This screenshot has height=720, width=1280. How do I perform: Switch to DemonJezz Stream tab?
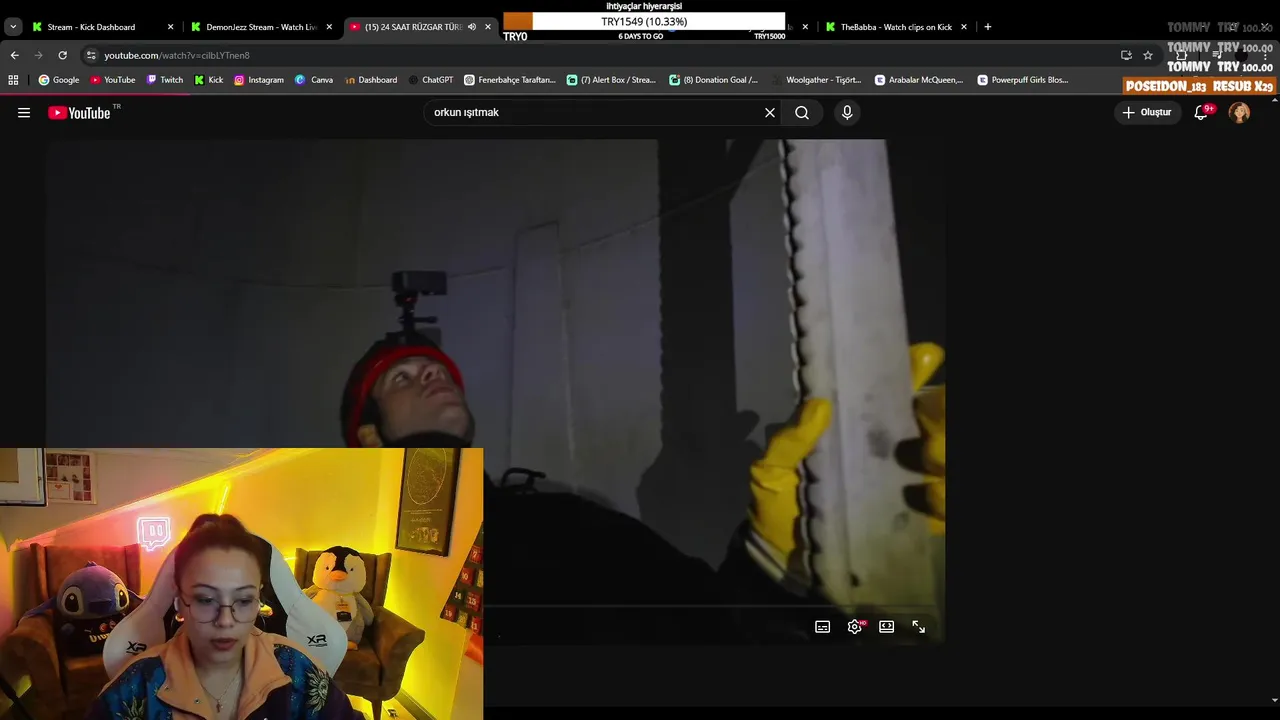click(262, 27)
